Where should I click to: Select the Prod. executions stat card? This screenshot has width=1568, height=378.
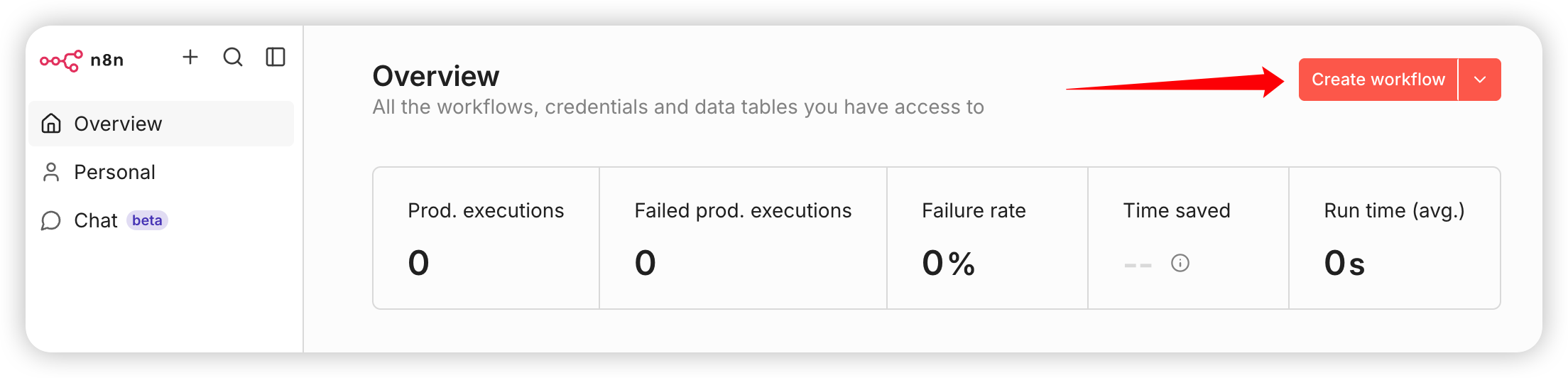[486, 238]
